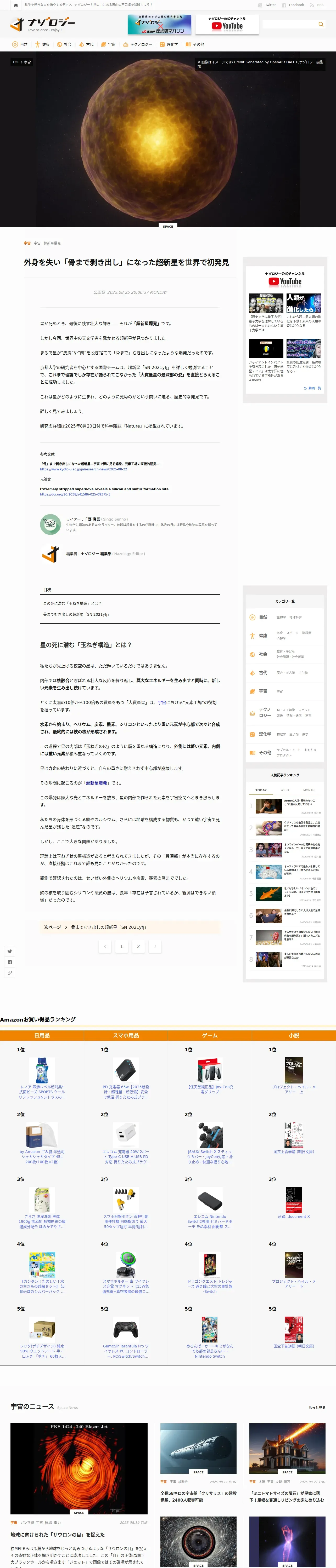The height and width of the screenshot is (1568, 336).
Task: Open the 自然 navigation menu item
Action: coord(20,44)
